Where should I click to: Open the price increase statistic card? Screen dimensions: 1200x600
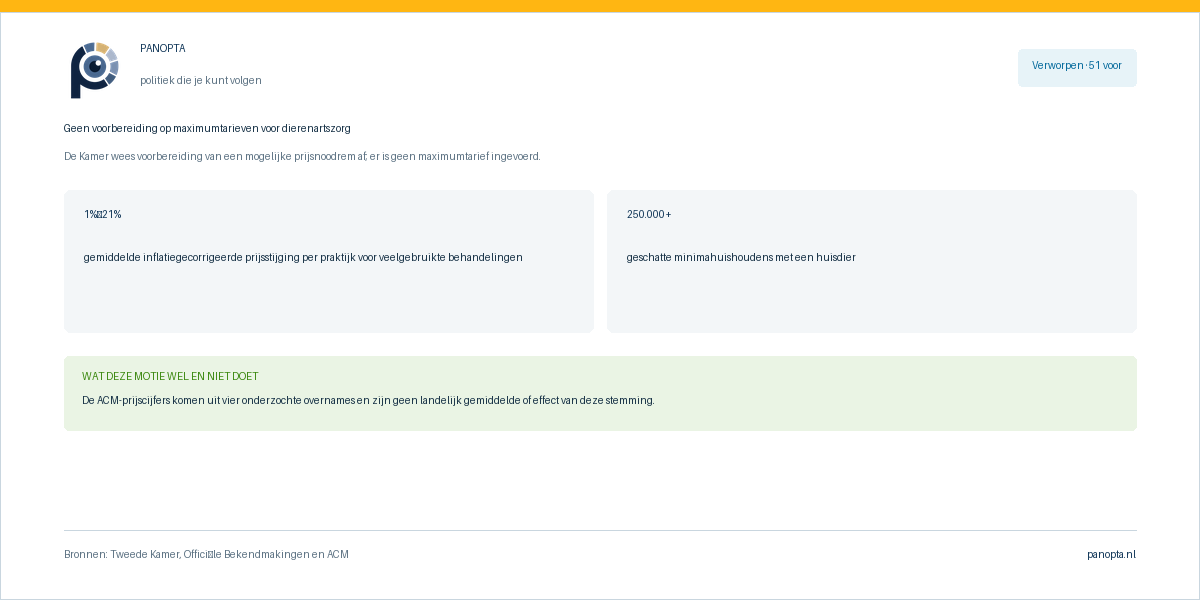click(x=329, y=261)
